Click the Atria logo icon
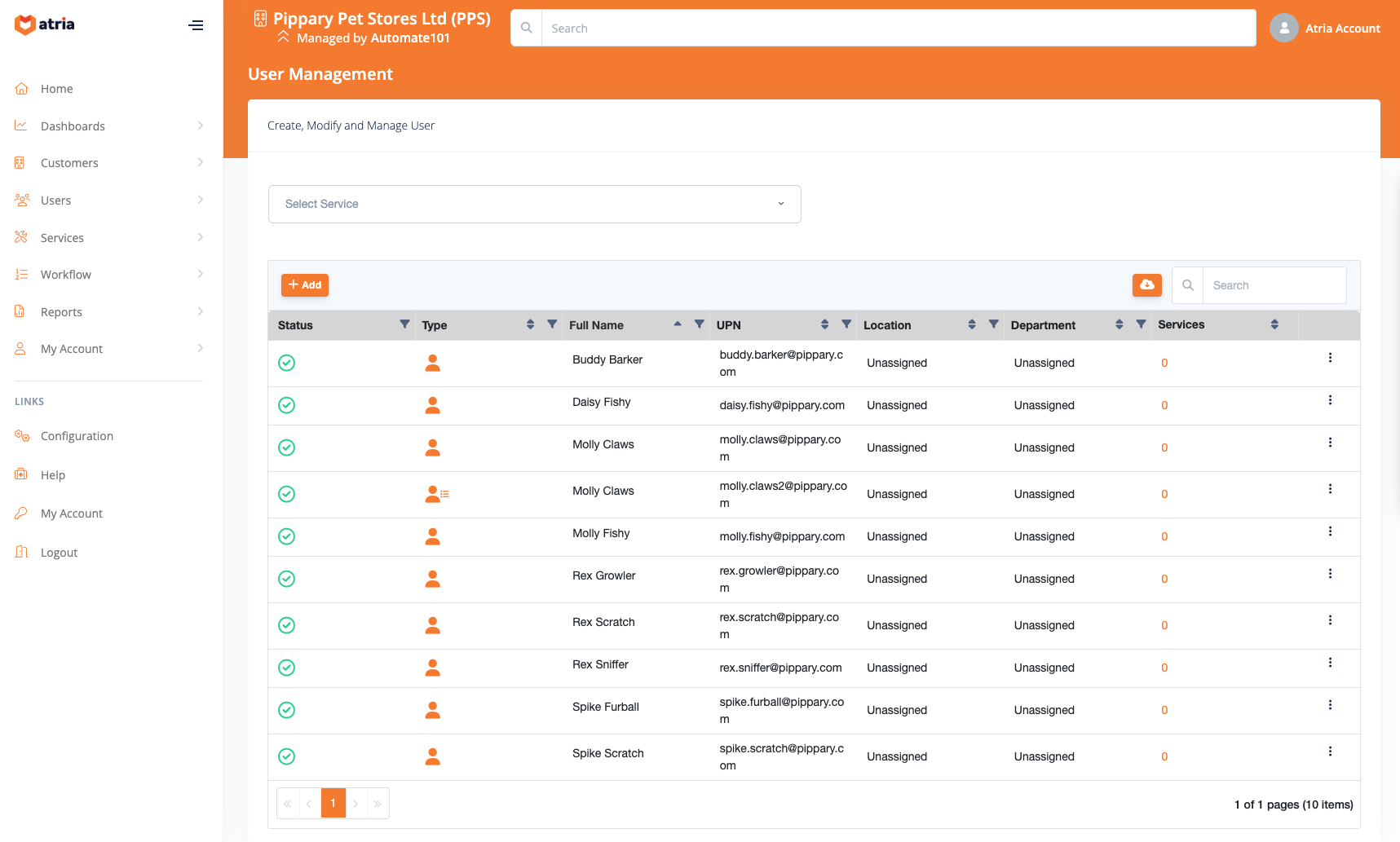The image size is (1400, 842). (23, 24)
